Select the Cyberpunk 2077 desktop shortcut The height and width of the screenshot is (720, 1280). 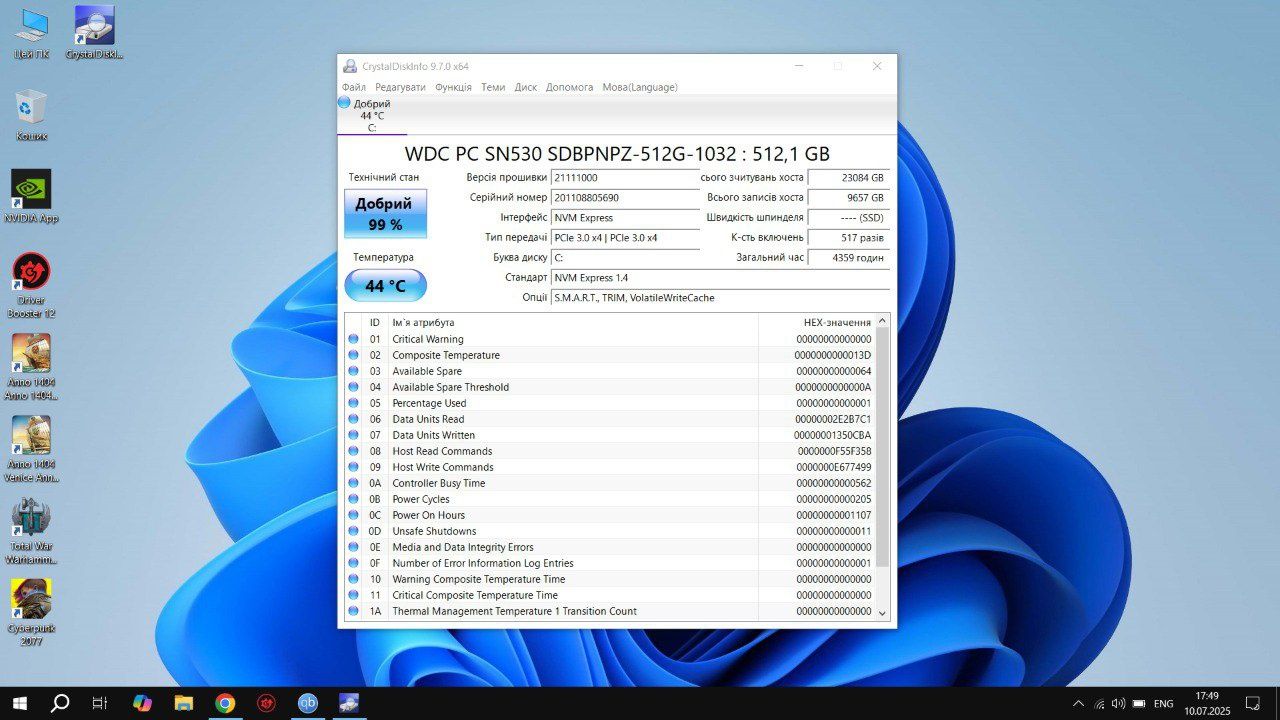click(x=31, y=613)
